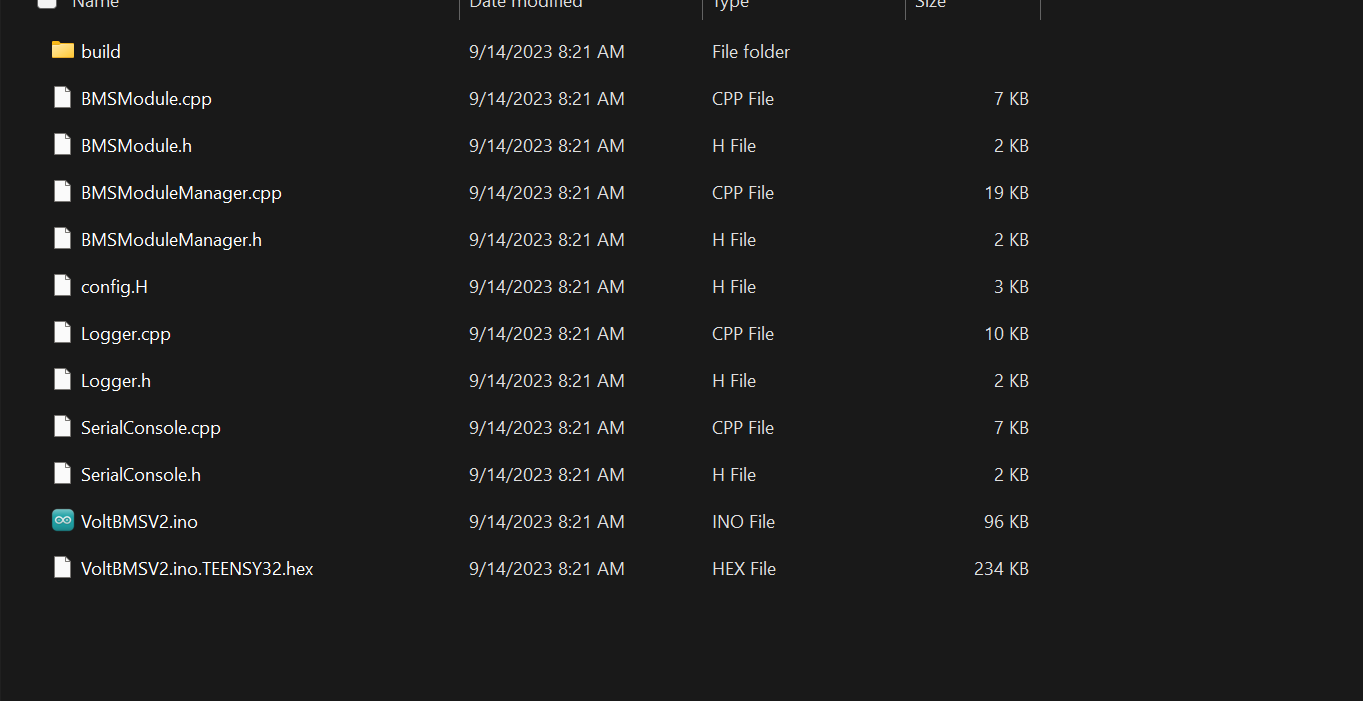
Task: Sort files by Size column header
Action: 930,4
